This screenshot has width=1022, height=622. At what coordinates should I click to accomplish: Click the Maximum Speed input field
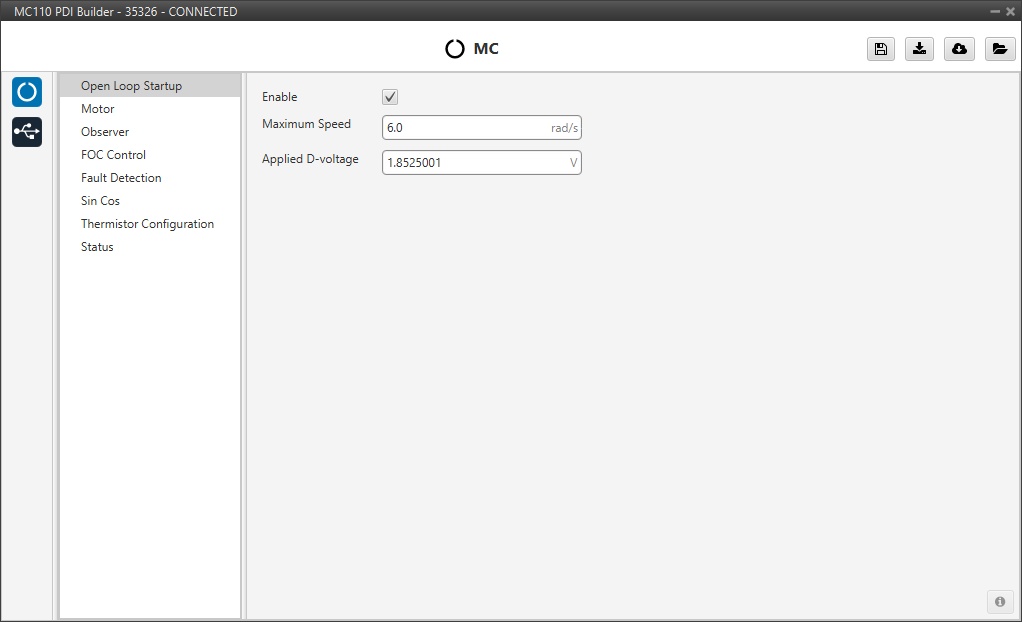(x=465, y=128)
